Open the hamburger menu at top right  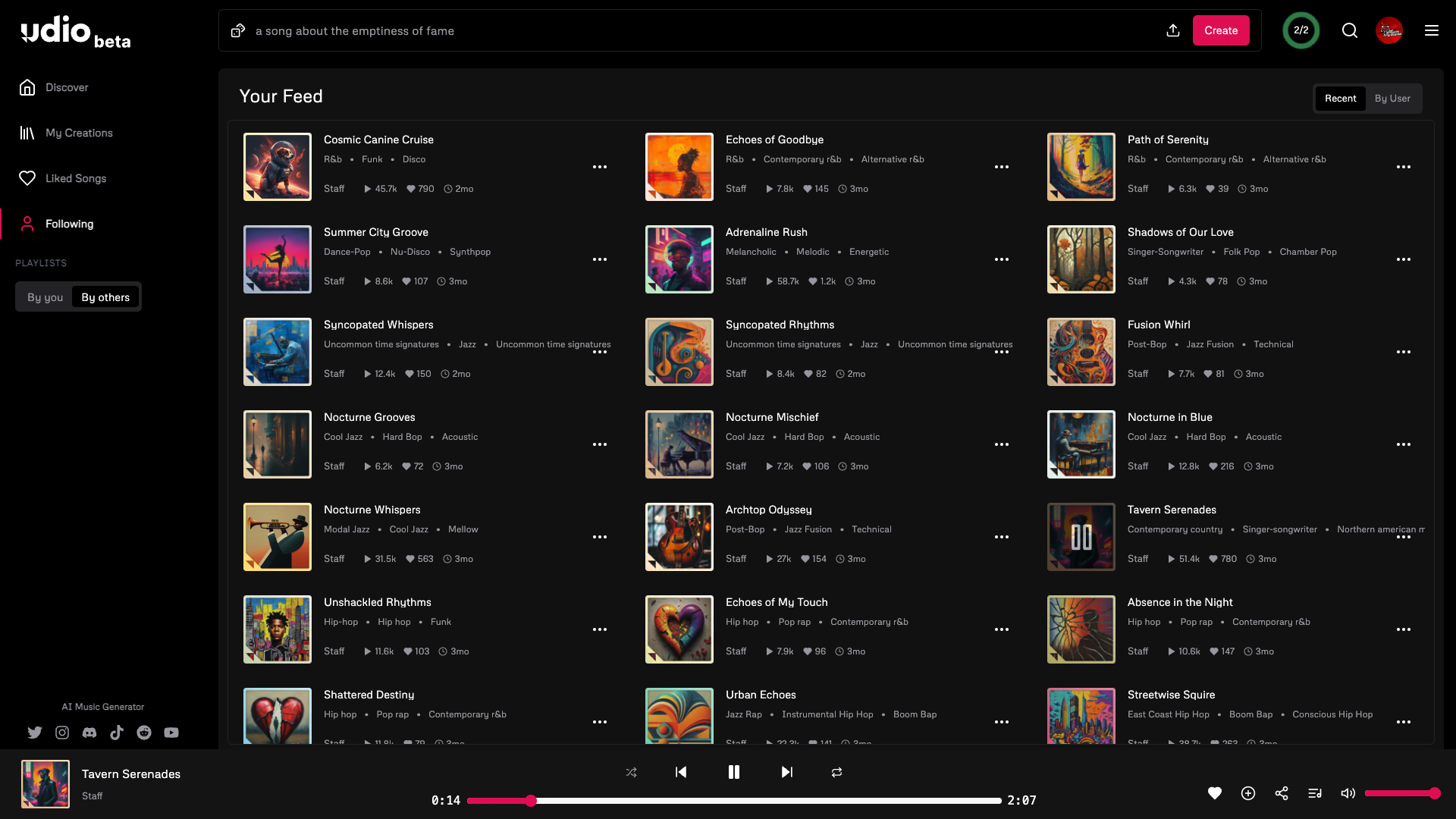[x=1431, y=30]
